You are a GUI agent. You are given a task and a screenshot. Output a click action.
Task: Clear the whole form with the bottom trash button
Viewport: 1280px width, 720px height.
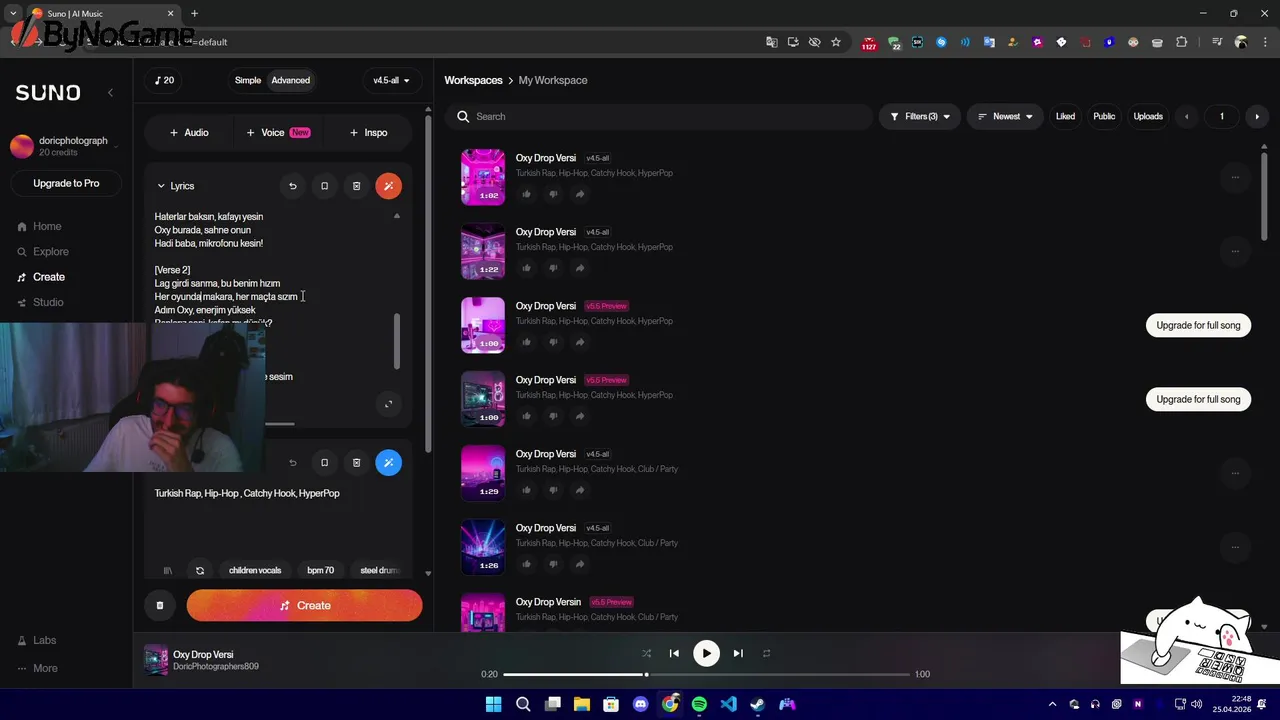click(x=159, y=605)
